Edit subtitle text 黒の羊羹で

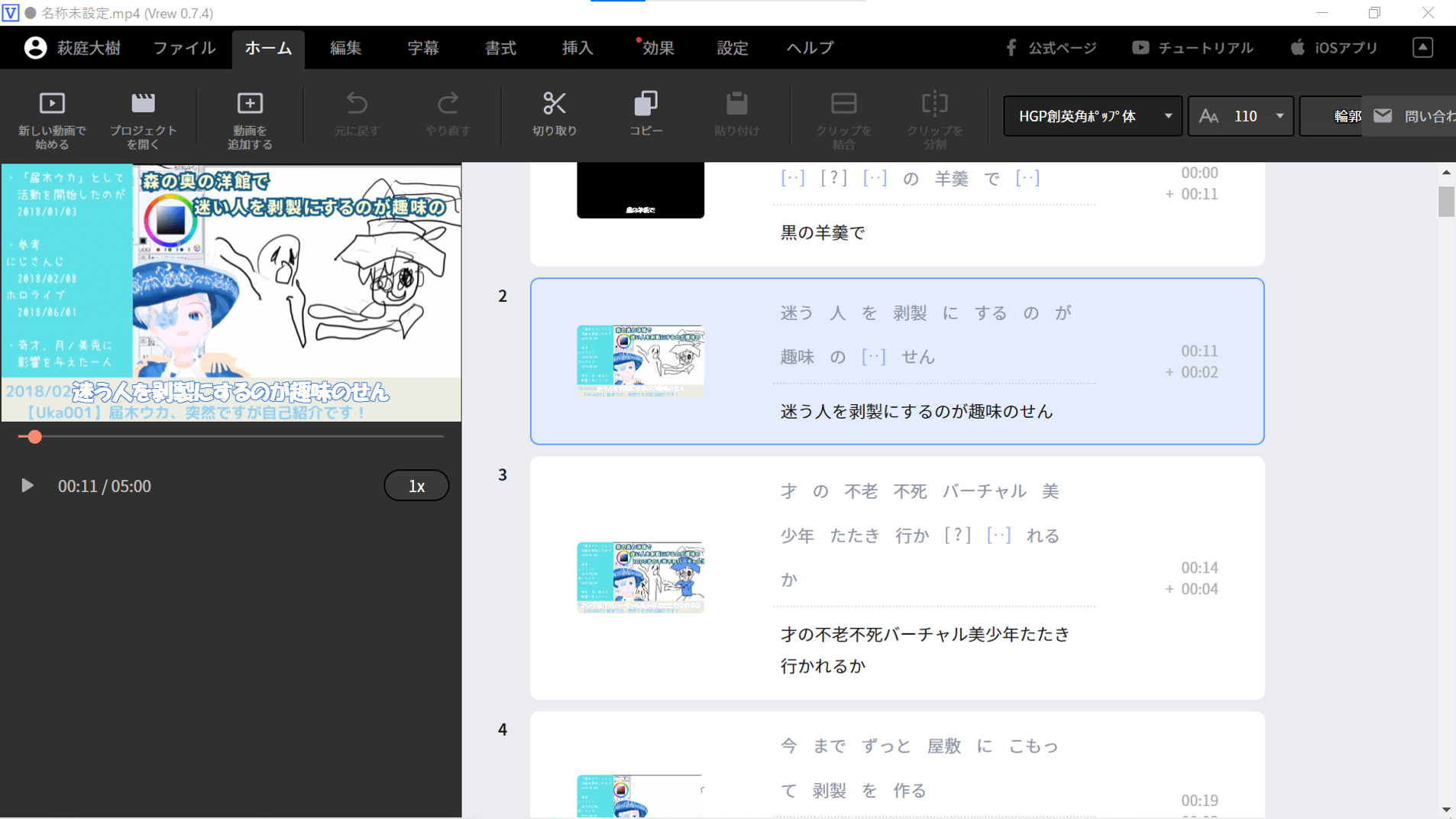pyautogui.click(x=822, y=233)
